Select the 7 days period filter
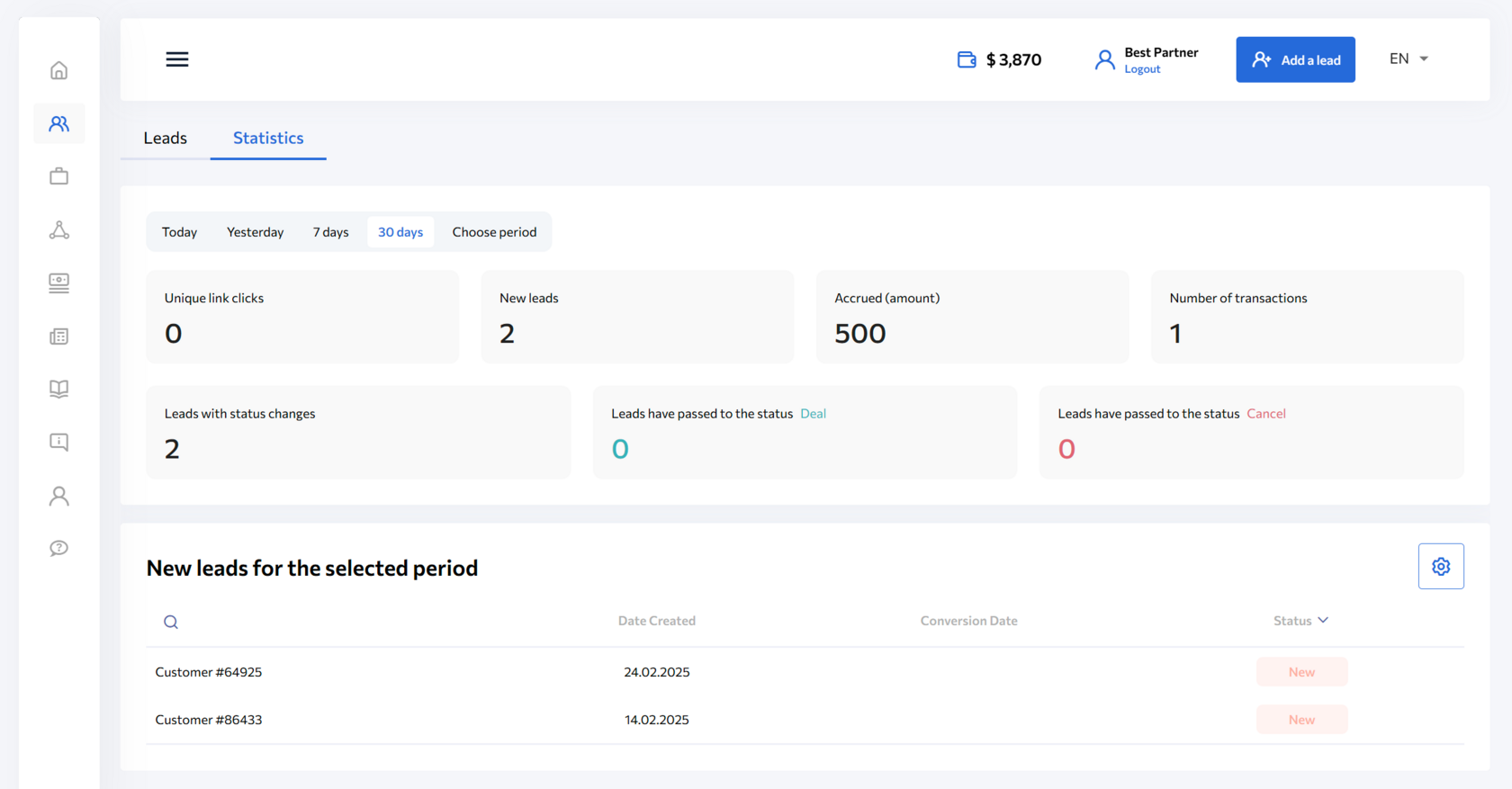Screen dimensions: 1512x789 coord(330,232)
